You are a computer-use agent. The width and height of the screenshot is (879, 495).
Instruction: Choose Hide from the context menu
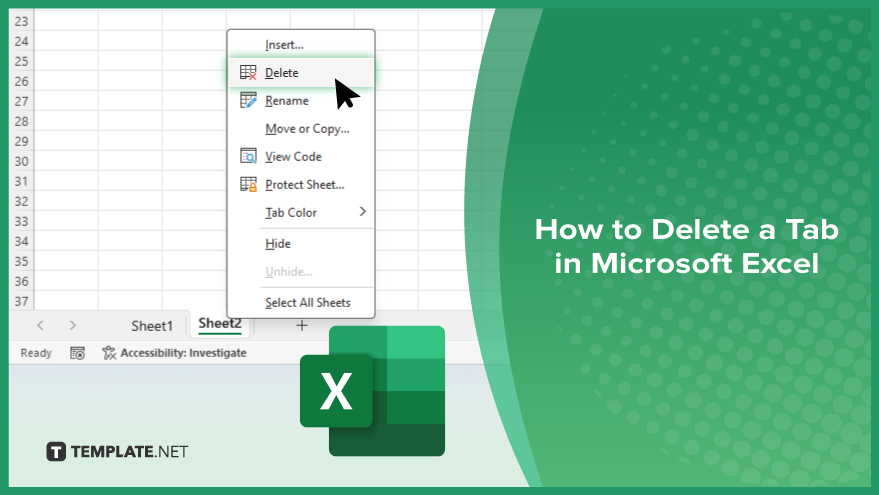[301, 244]
